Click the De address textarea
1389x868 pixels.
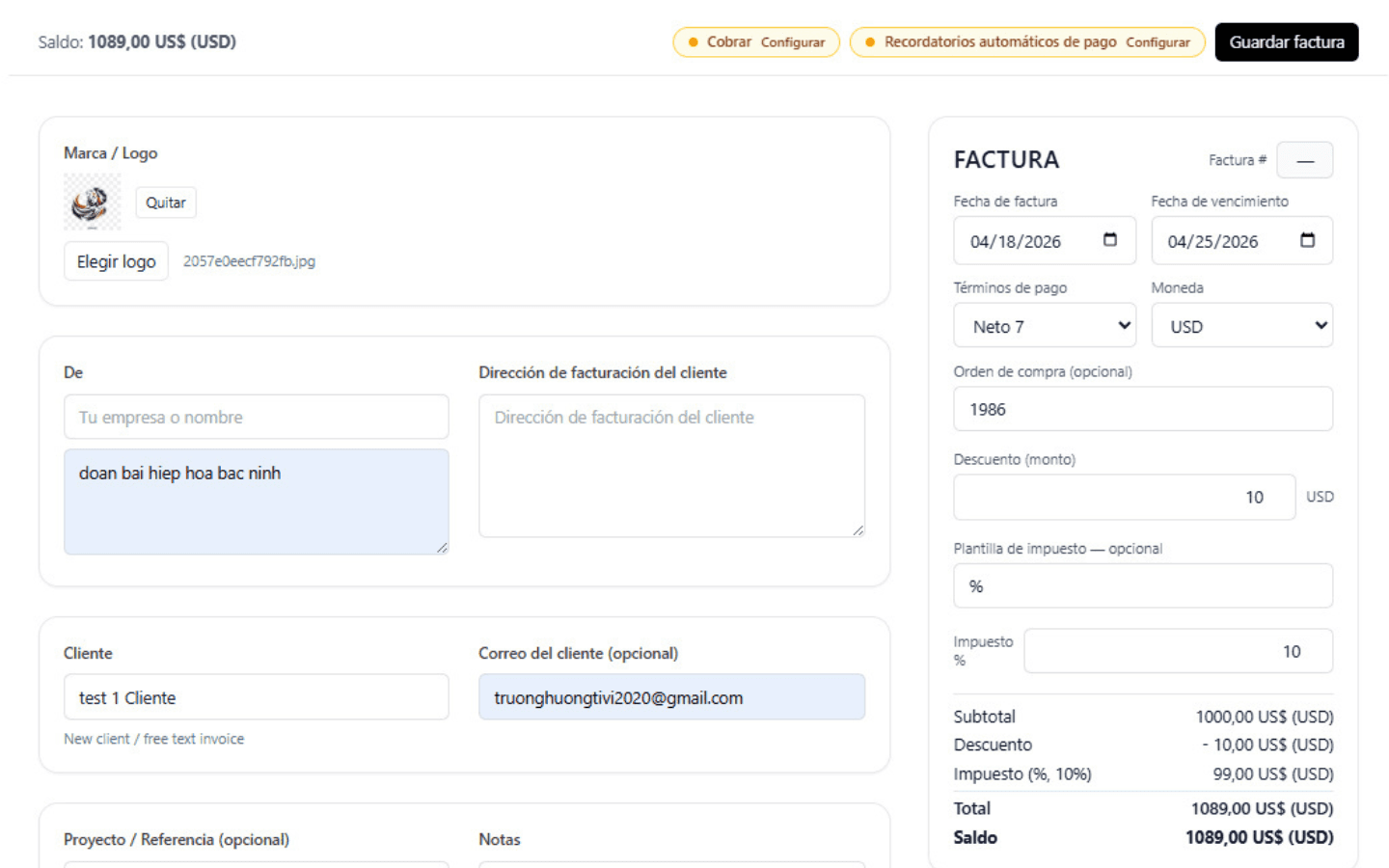[x=256, y=502]
